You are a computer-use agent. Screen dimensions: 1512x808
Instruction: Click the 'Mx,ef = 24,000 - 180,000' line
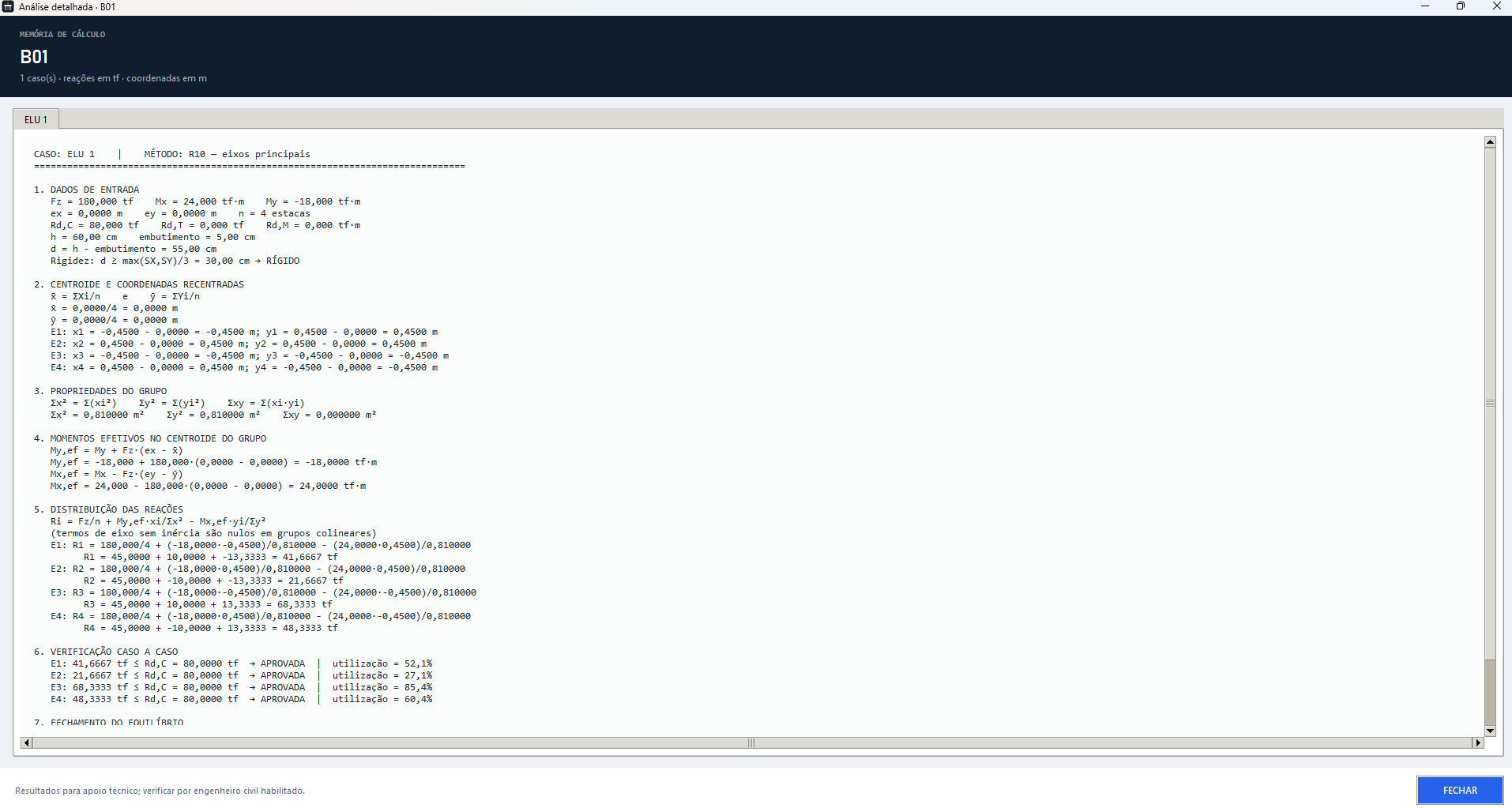click(209, 486)
